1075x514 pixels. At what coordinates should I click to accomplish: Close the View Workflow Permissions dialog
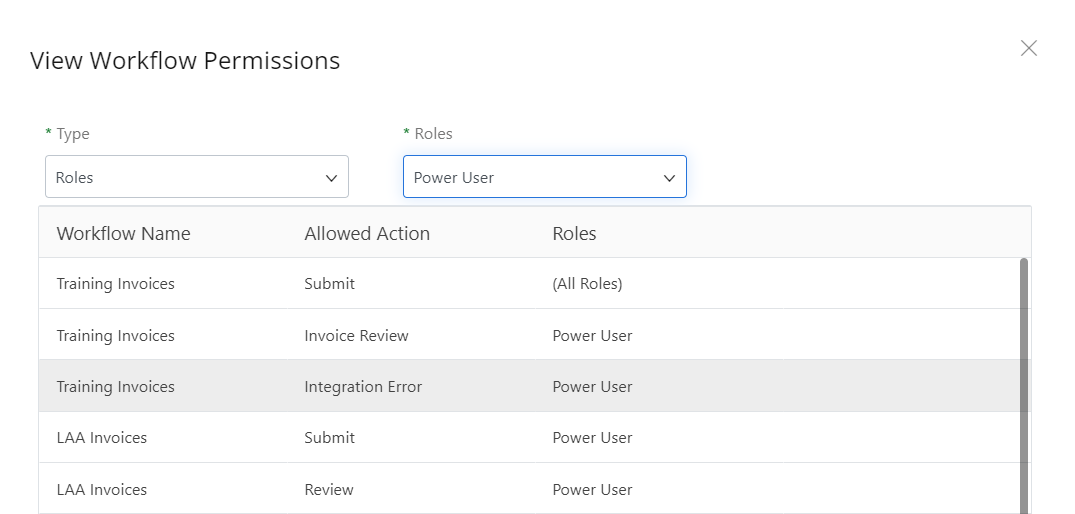click(1028, 48)
